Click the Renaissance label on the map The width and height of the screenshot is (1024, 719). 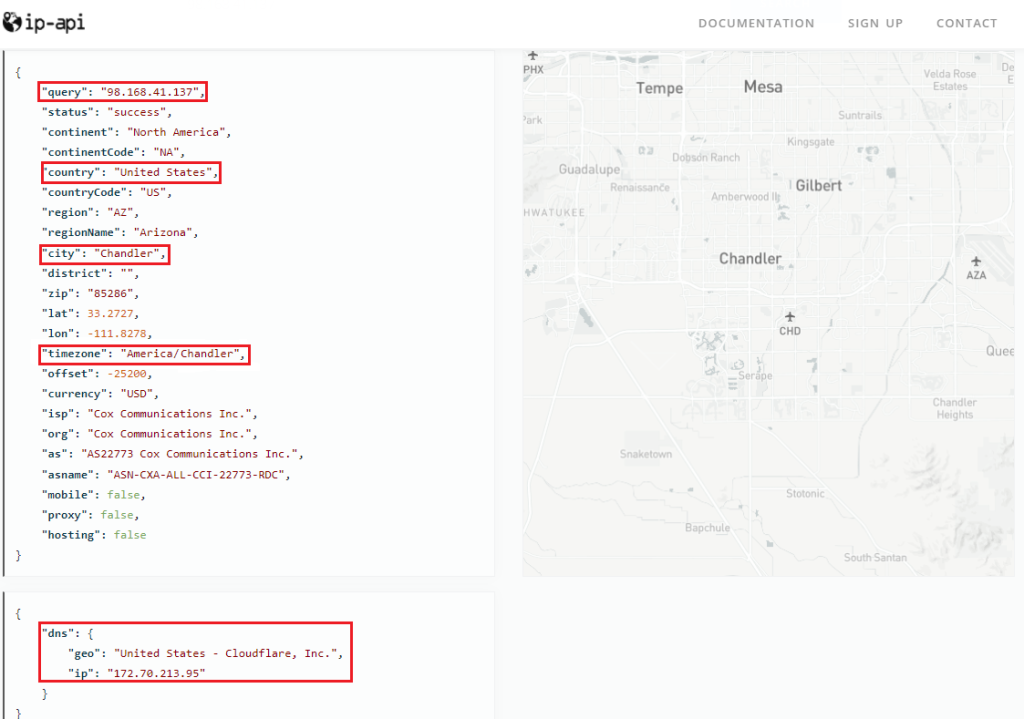639,187
